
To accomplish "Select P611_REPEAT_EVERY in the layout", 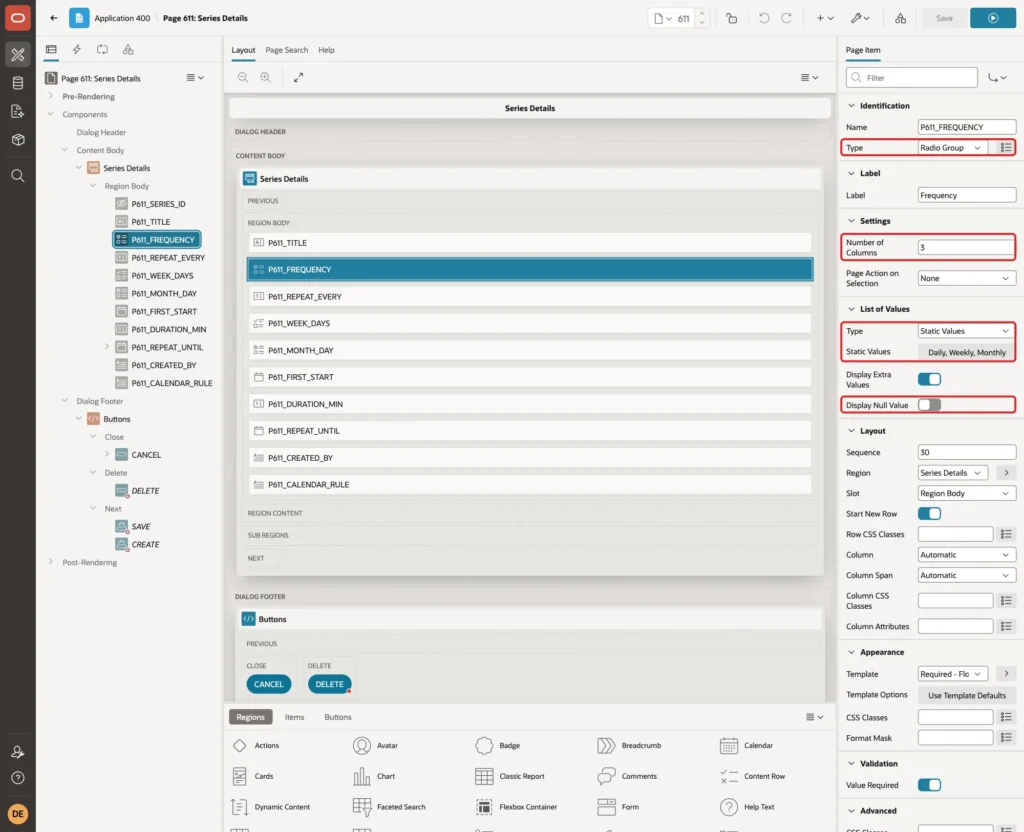I will [530, 296].
